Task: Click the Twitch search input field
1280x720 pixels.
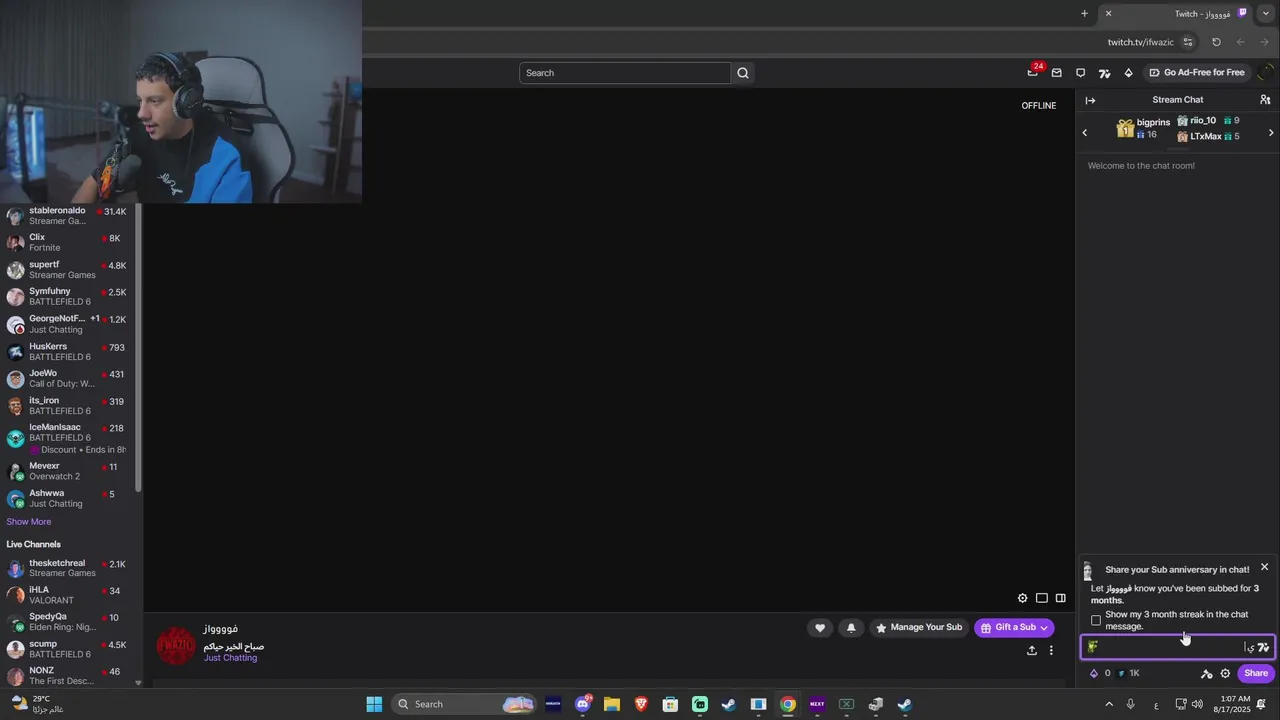Action: [625, 73]
